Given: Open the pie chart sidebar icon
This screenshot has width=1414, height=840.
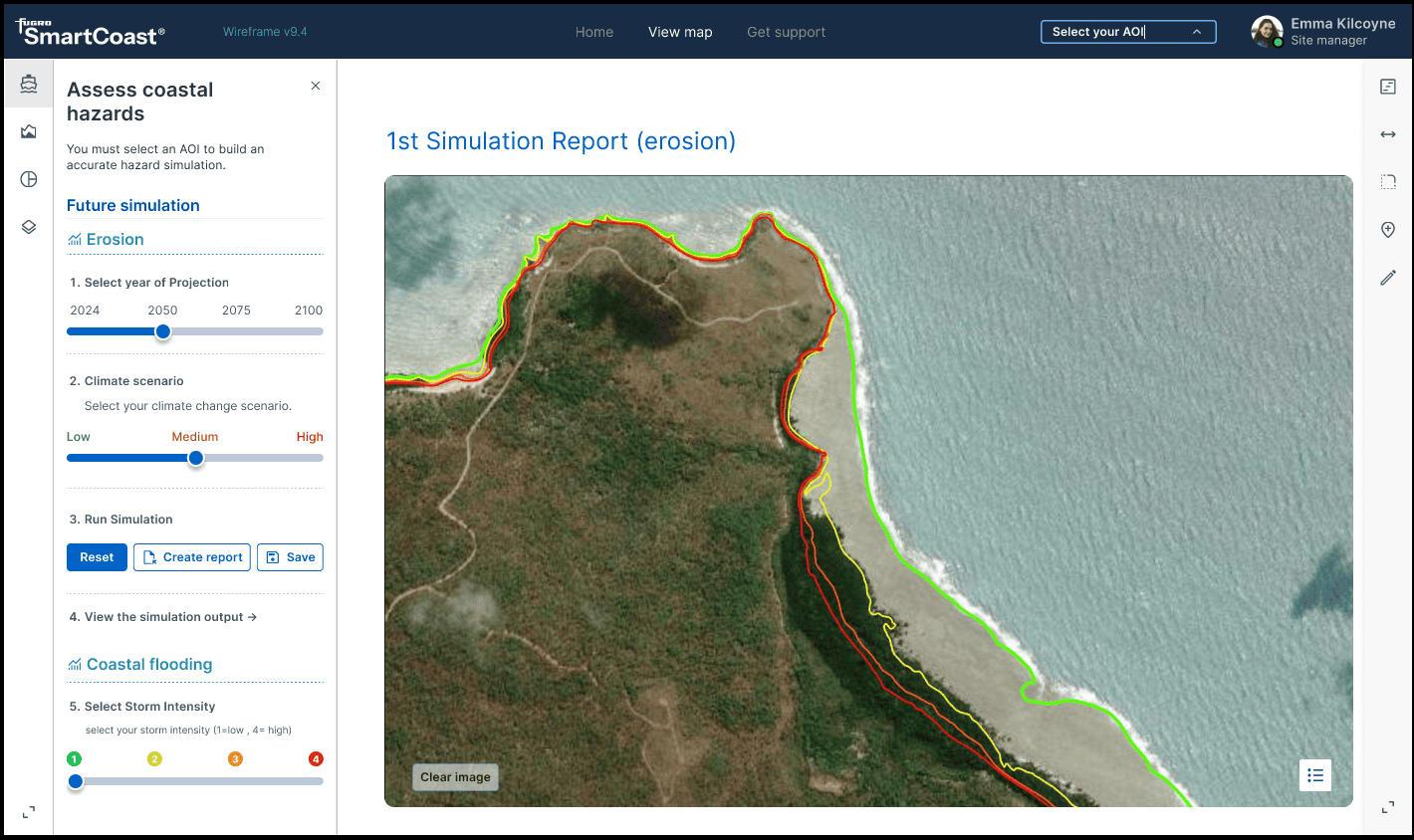Looking at the screenshot, I should click(29, 179).
